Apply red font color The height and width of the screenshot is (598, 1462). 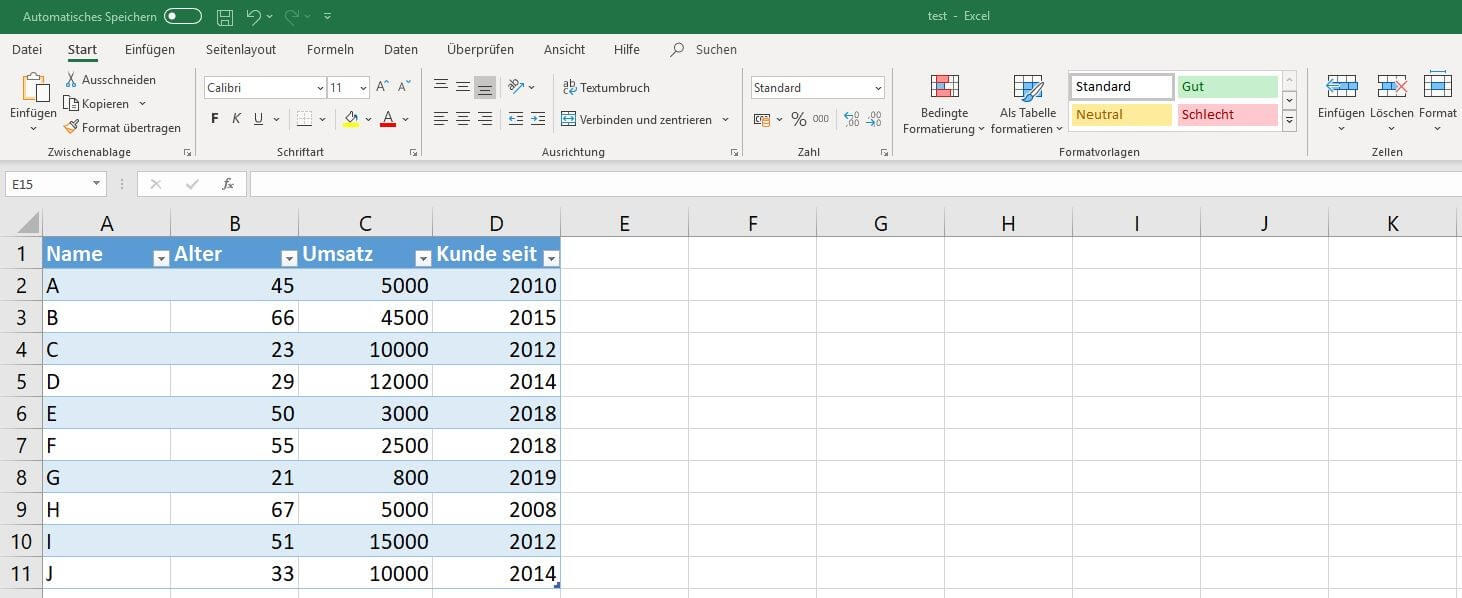click(388, 119)
